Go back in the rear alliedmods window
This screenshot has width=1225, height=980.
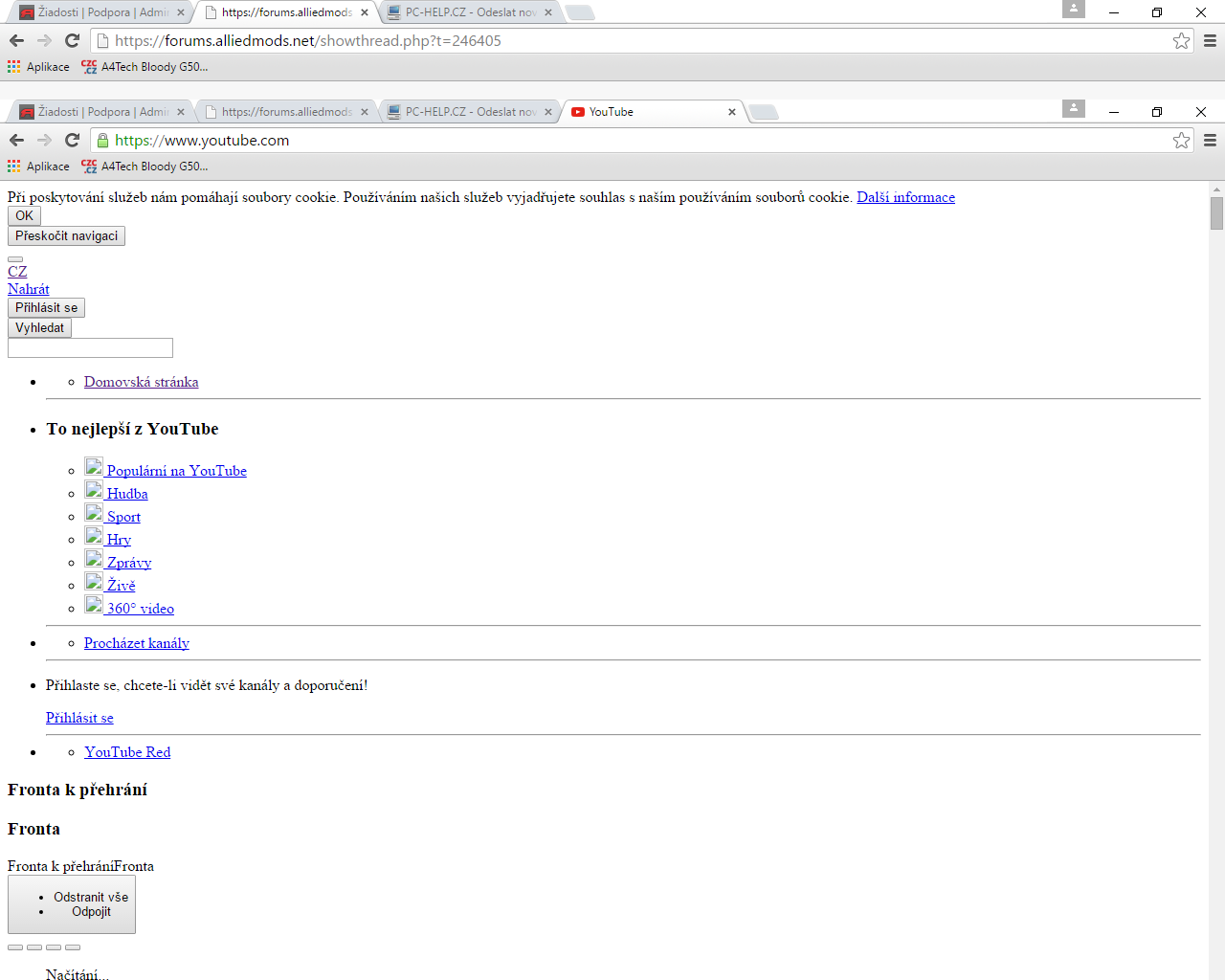click(16, 41)
